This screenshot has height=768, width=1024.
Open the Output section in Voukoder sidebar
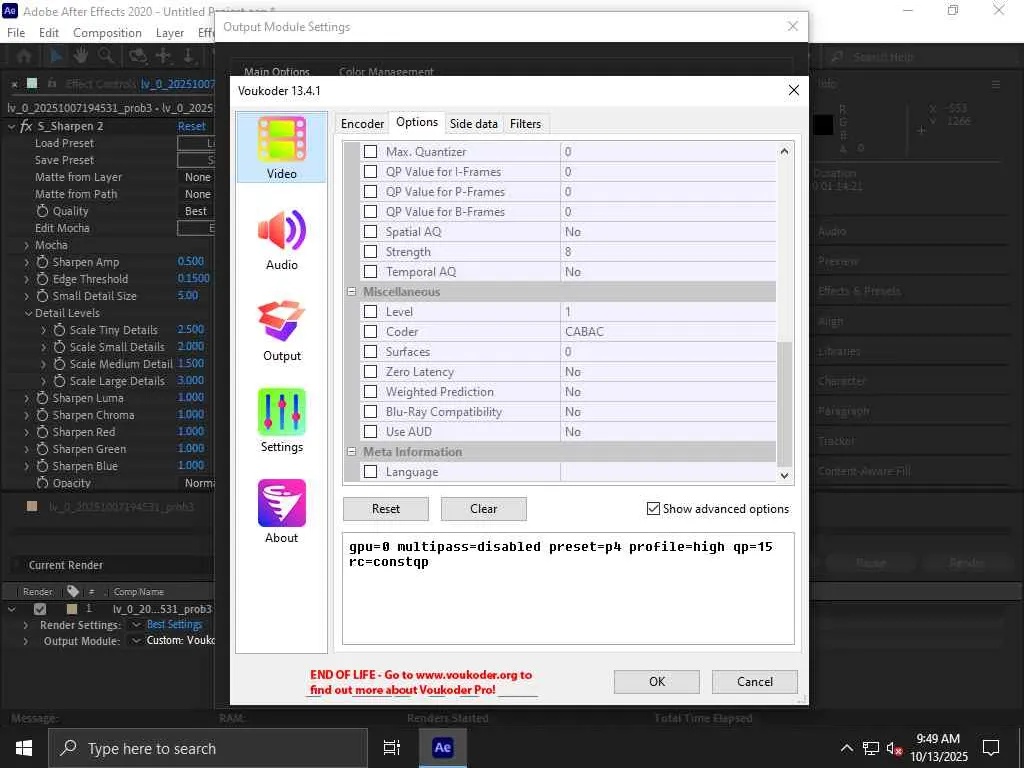click(x=281, y=330)
